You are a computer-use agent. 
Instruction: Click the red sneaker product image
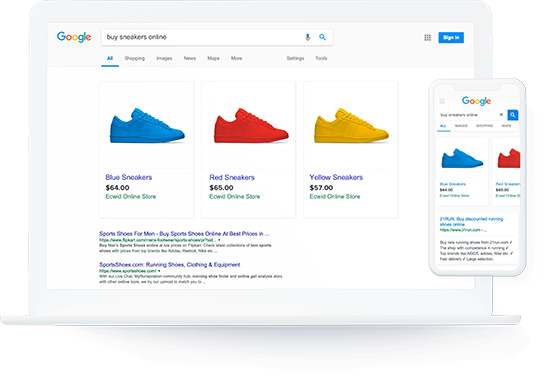(x=251, y=125)
